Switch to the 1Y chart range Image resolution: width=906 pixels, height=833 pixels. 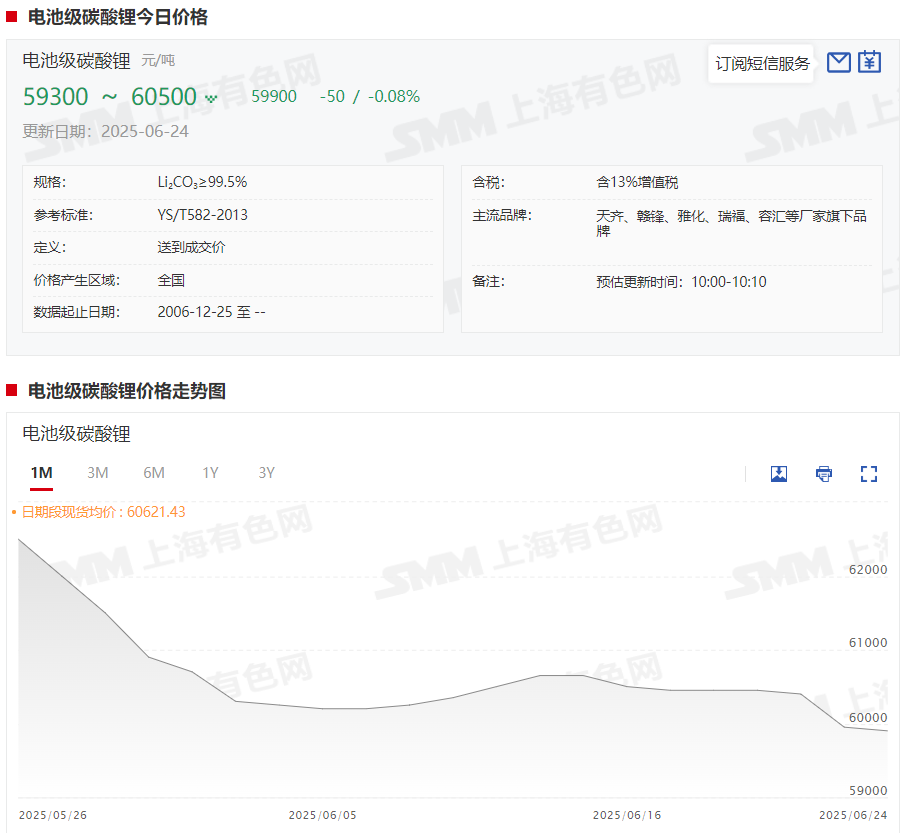pyautogui.click(x=210, y=473)
